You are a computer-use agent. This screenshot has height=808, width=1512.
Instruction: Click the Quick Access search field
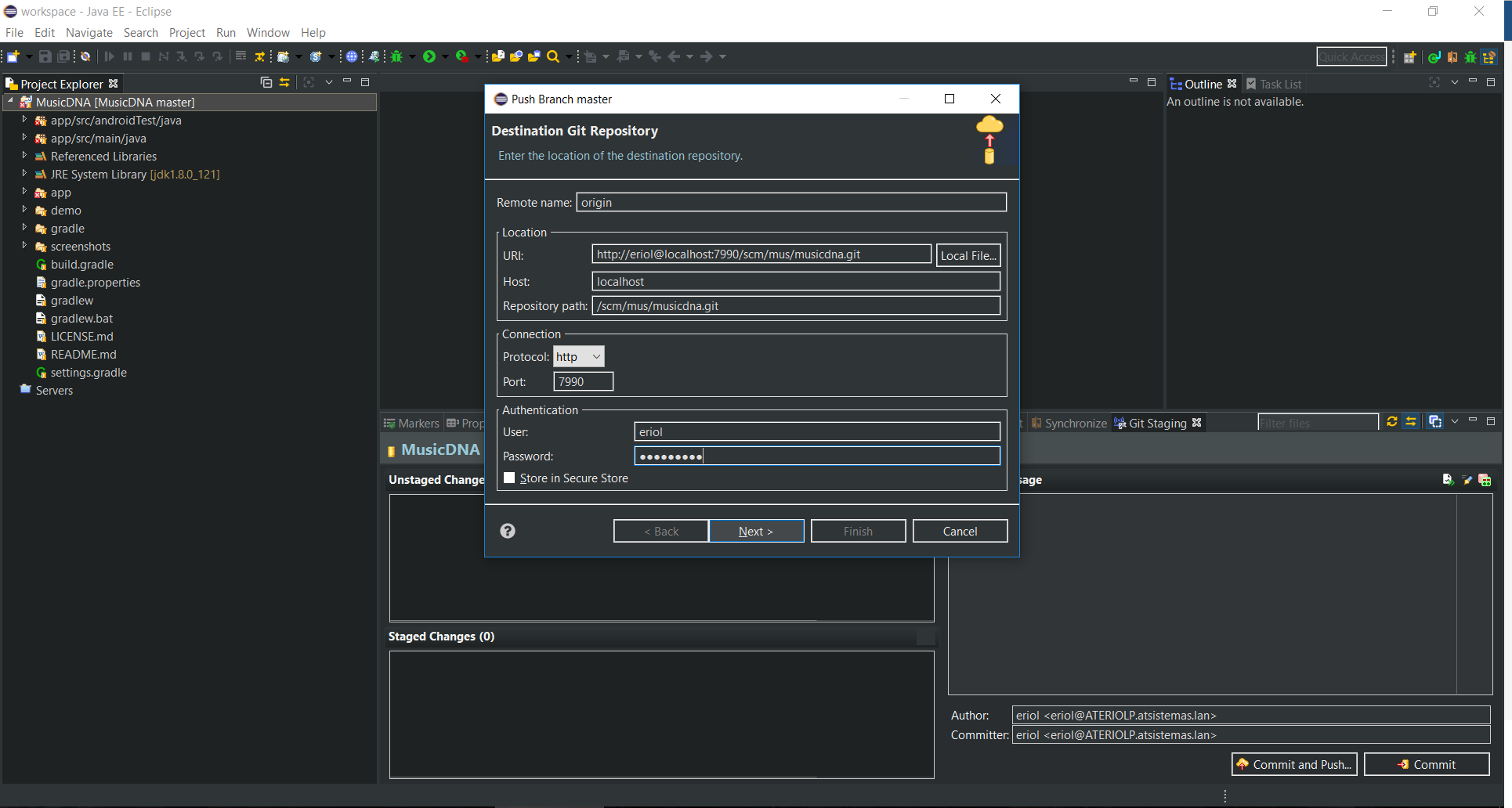(1351, 56)
